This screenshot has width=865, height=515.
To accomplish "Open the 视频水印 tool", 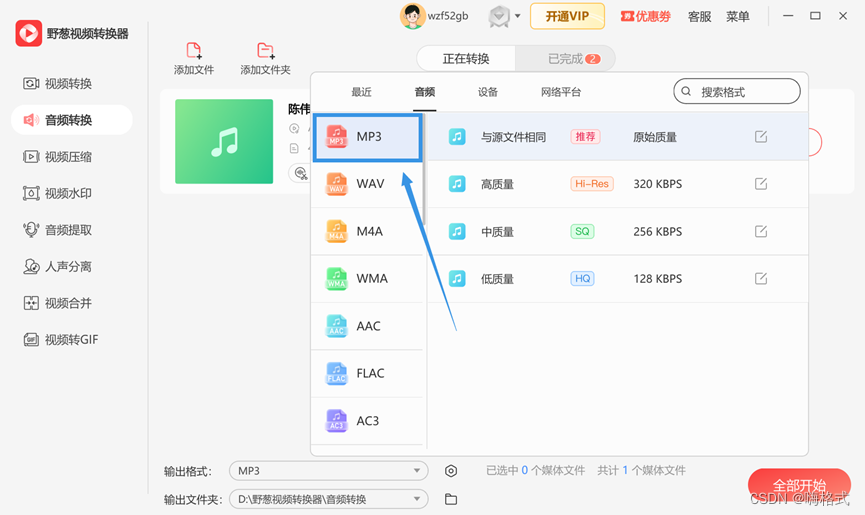I will tap(57, 193).
